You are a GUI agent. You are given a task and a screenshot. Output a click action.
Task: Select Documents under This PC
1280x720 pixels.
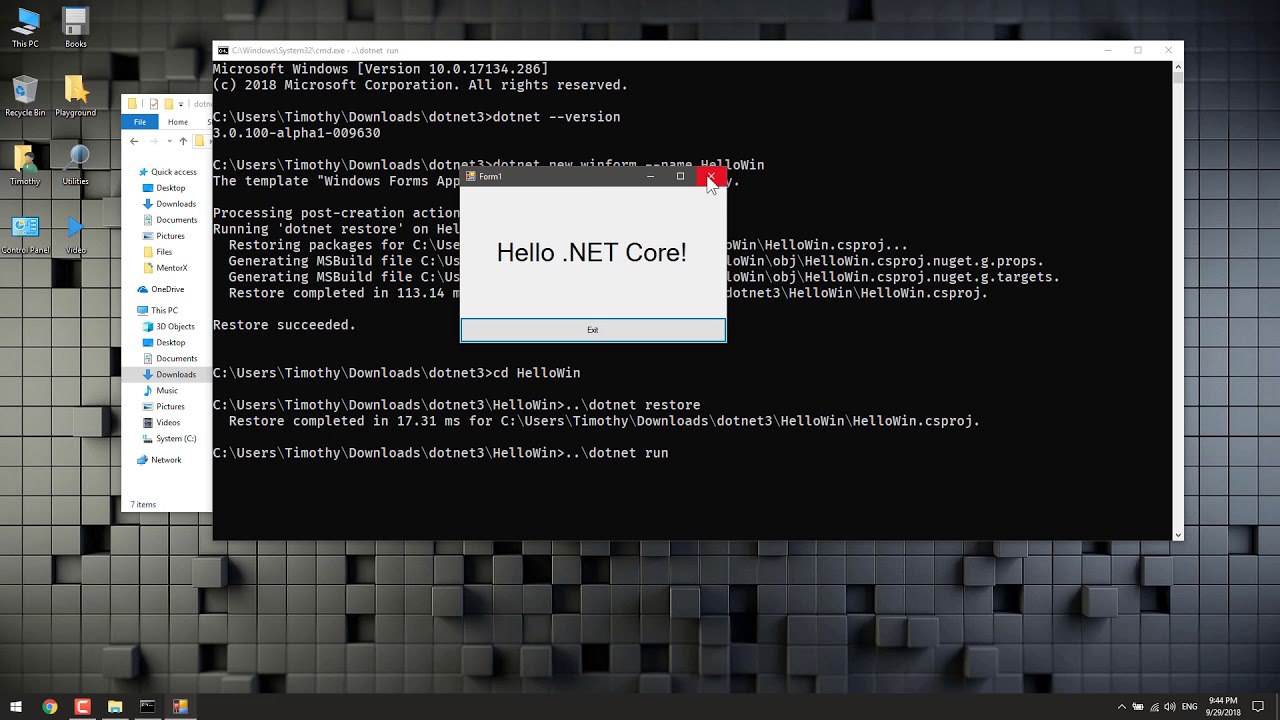coord(170,358)
